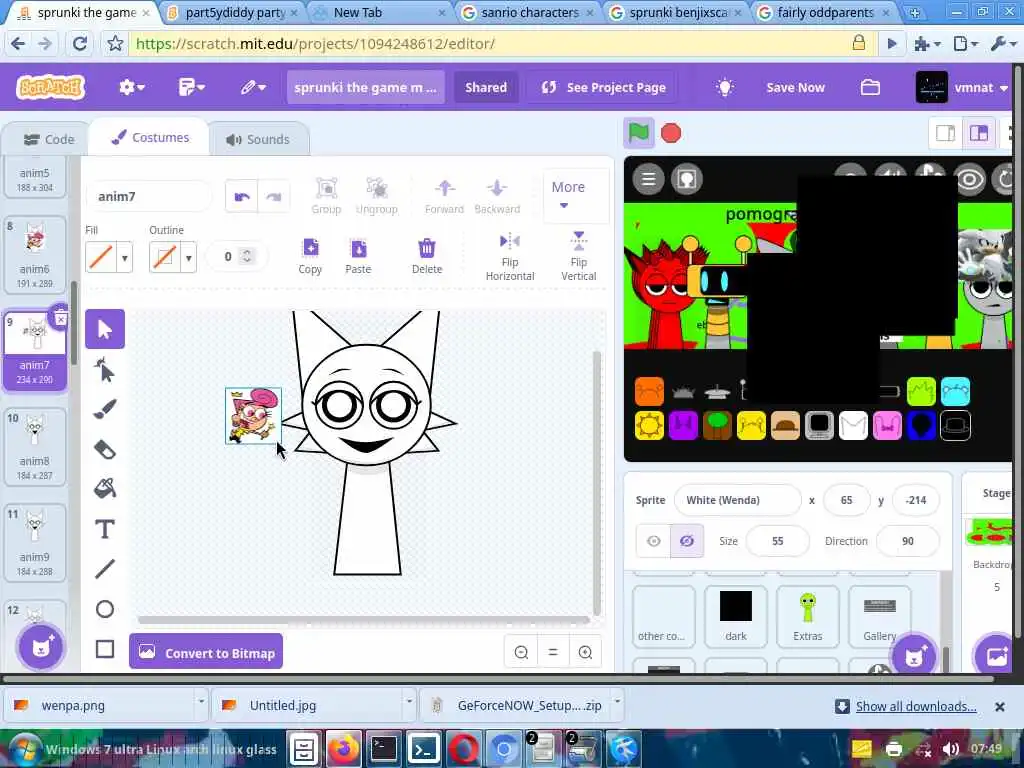Click the outline width stepper arrows
The height and width of the screenshot is (768, 1024).
247,256
